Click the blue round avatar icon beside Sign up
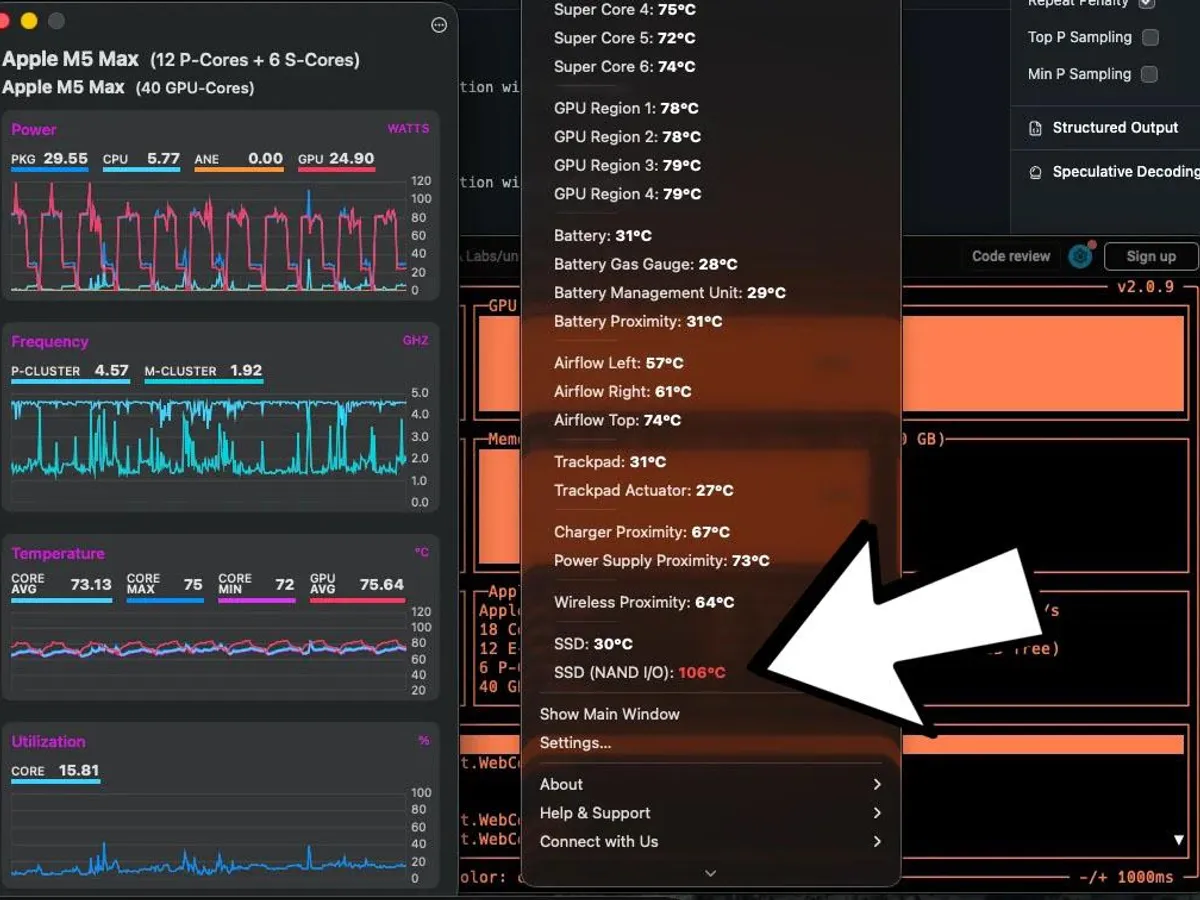 (x=1080, y=256)
